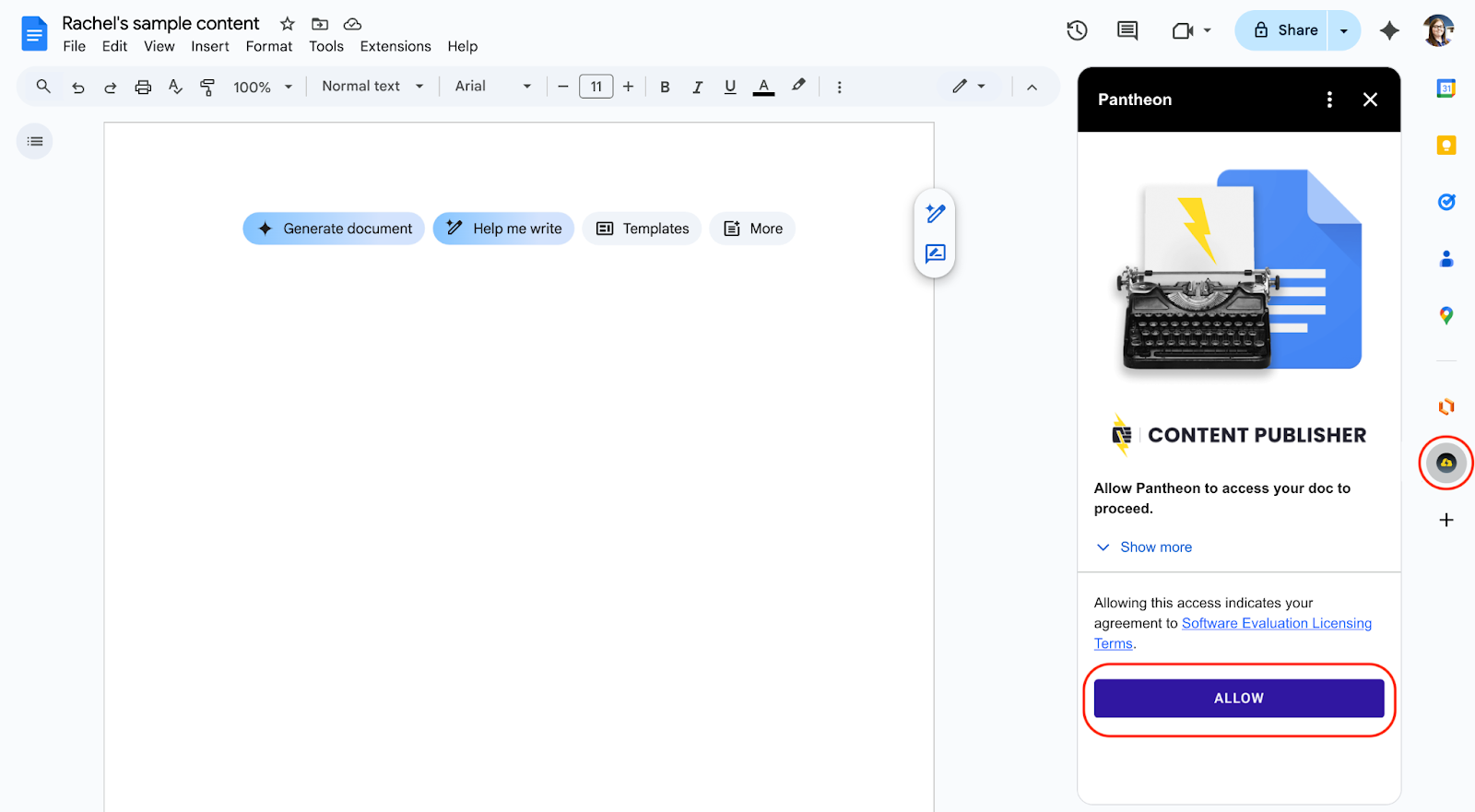Open the zoom 100% dropdown
The width and height of the screenshot is (1475, 812).
(x=262, y=87)
